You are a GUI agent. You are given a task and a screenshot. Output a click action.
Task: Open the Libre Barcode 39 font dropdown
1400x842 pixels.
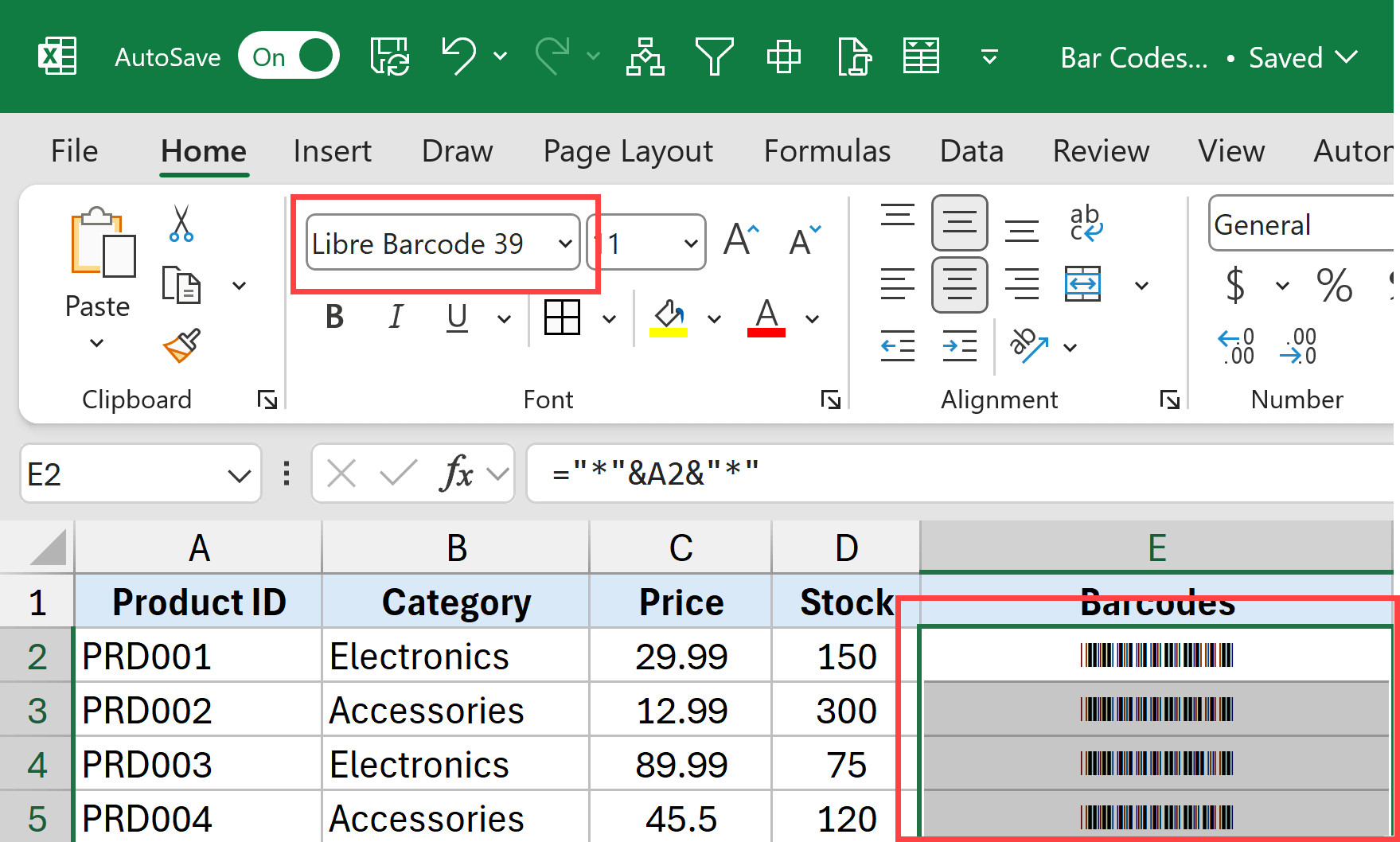coord(565,244)
